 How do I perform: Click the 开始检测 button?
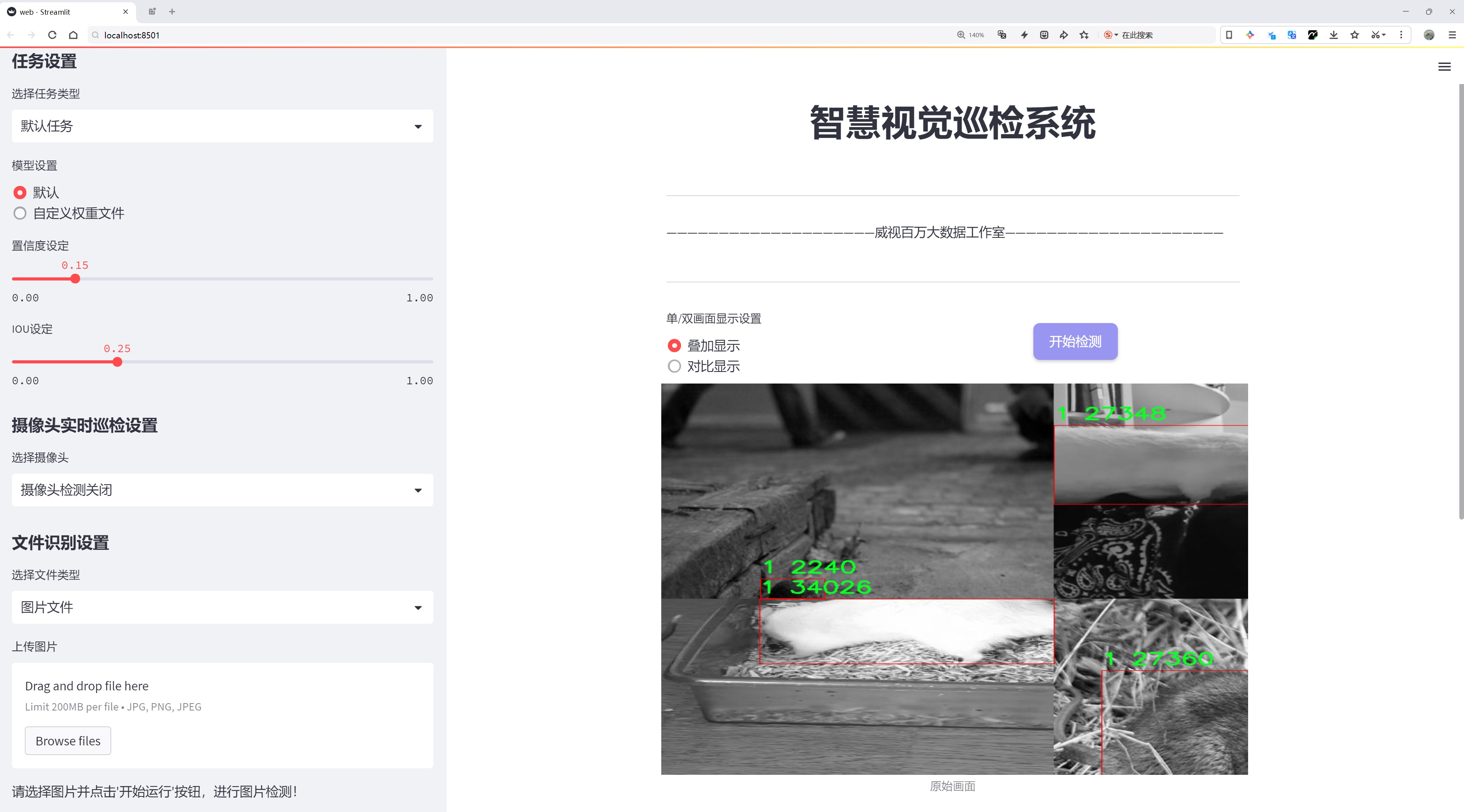(x=1075, y=341)
